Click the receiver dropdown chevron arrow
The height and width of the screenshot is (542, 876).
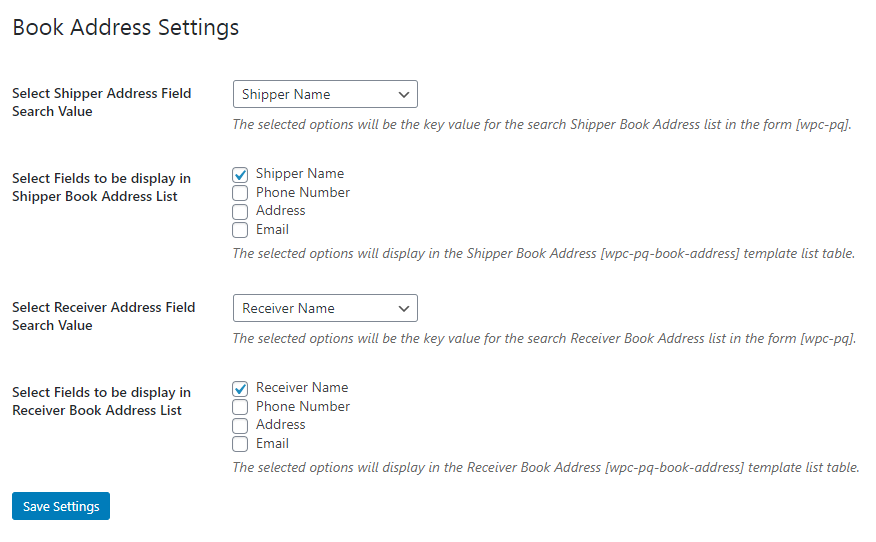point(404,308)
